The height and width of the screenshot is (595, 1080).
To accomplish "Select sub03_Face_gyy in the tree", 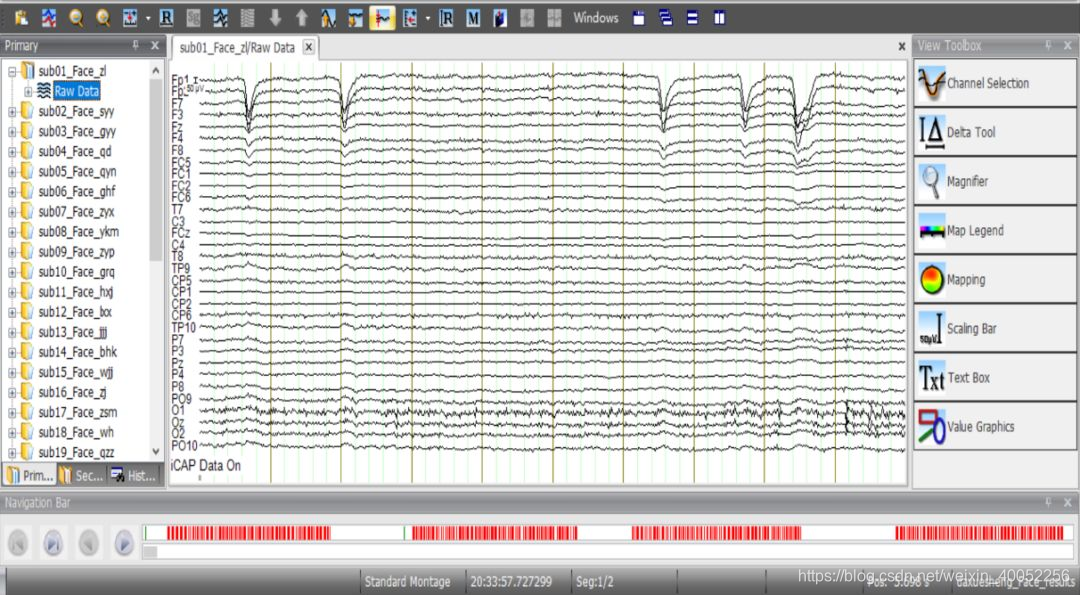I will [77, 132].
